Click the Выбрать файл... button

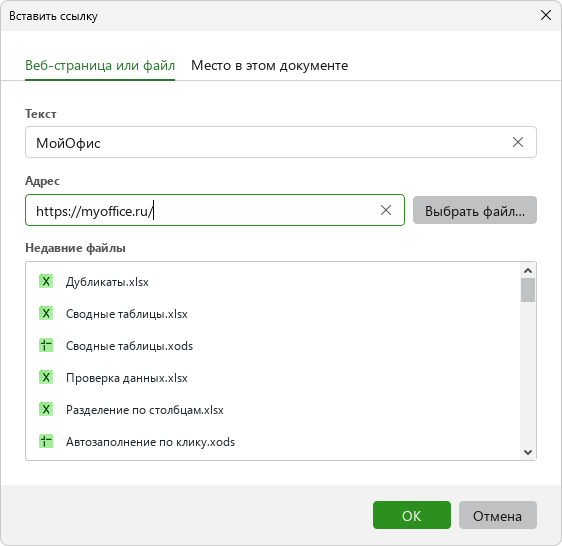pos(475,210)
